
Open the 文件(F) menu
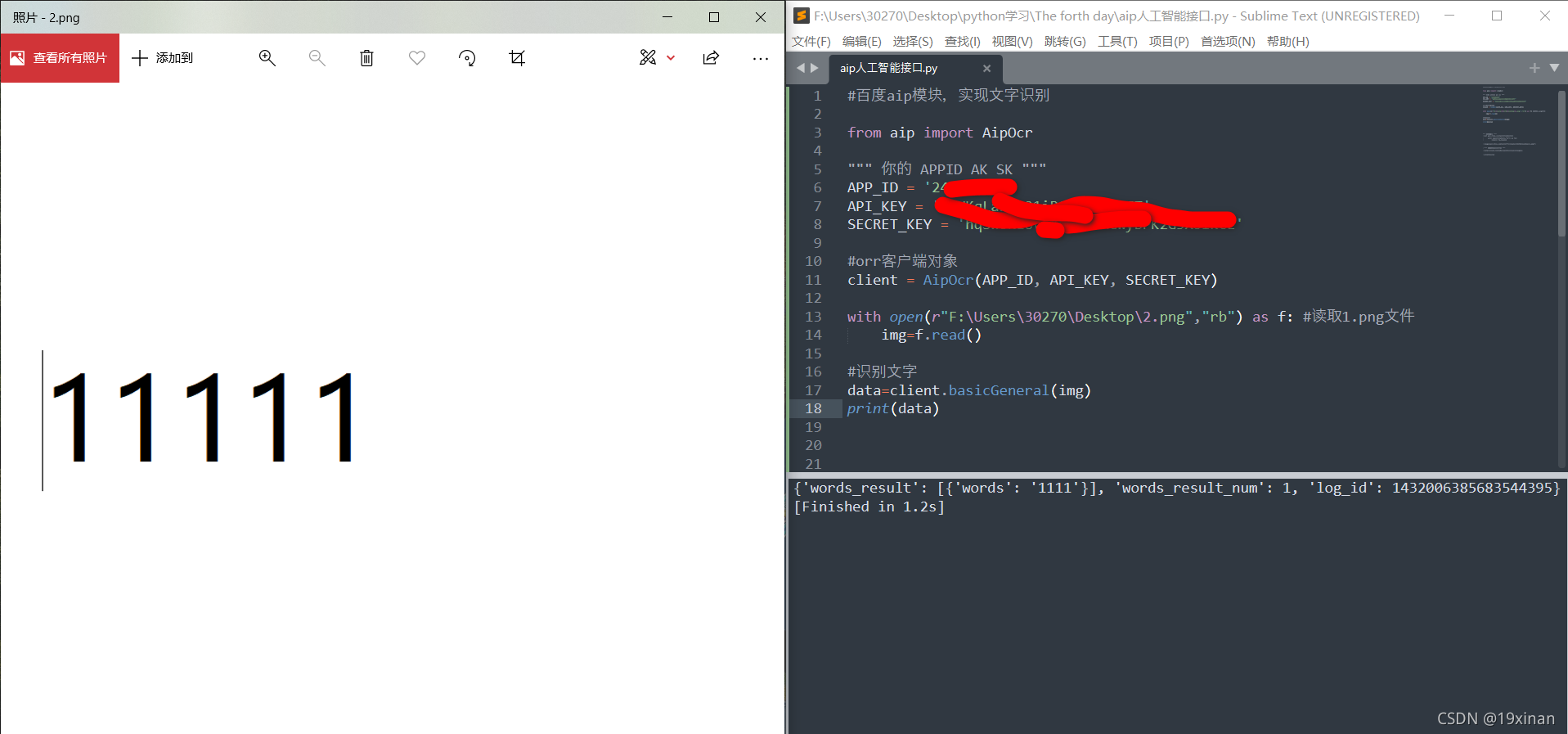(811, 42)
